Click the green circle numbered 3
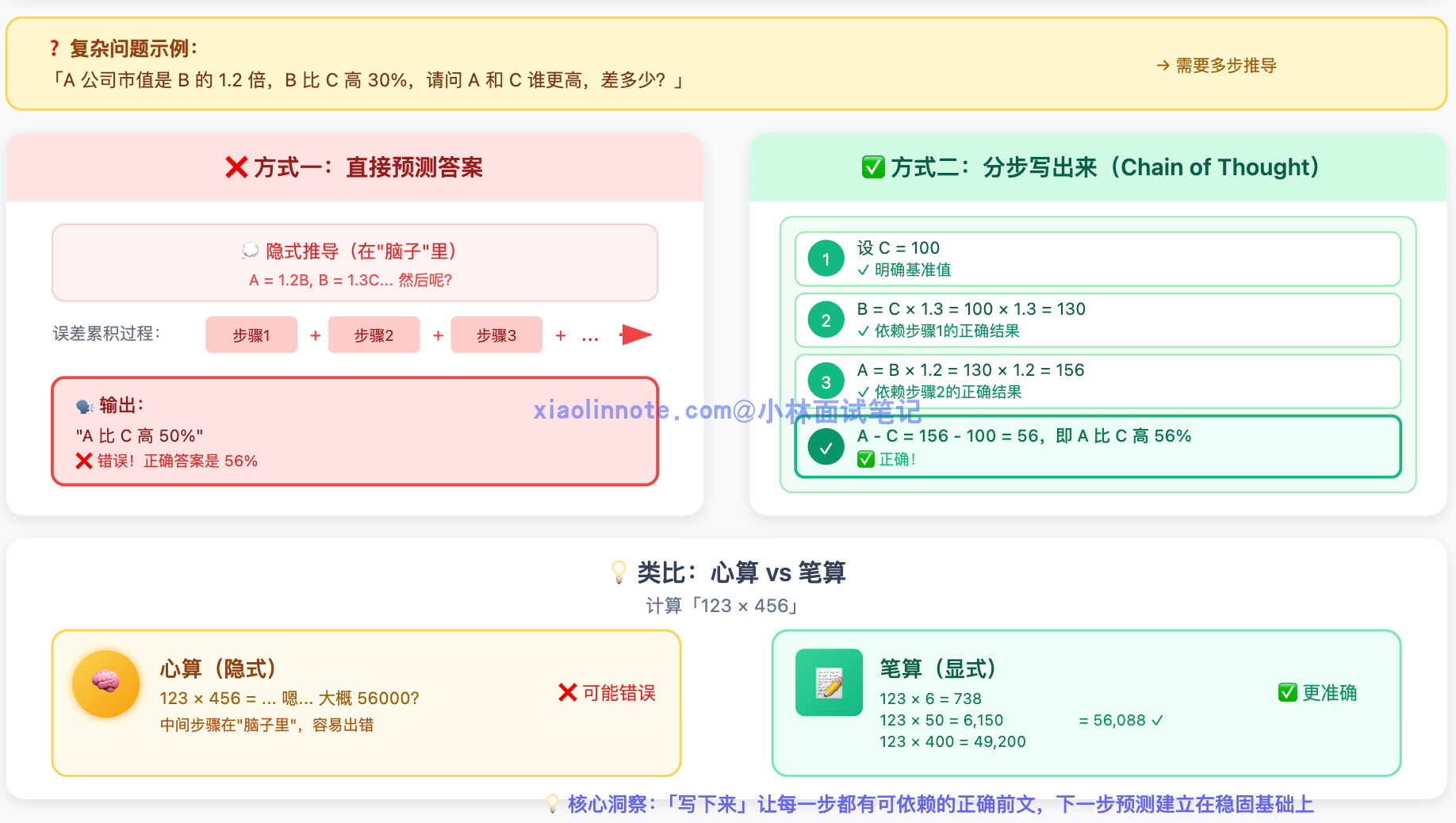The width and height of the screenshot is (1456, 823). 826,381
